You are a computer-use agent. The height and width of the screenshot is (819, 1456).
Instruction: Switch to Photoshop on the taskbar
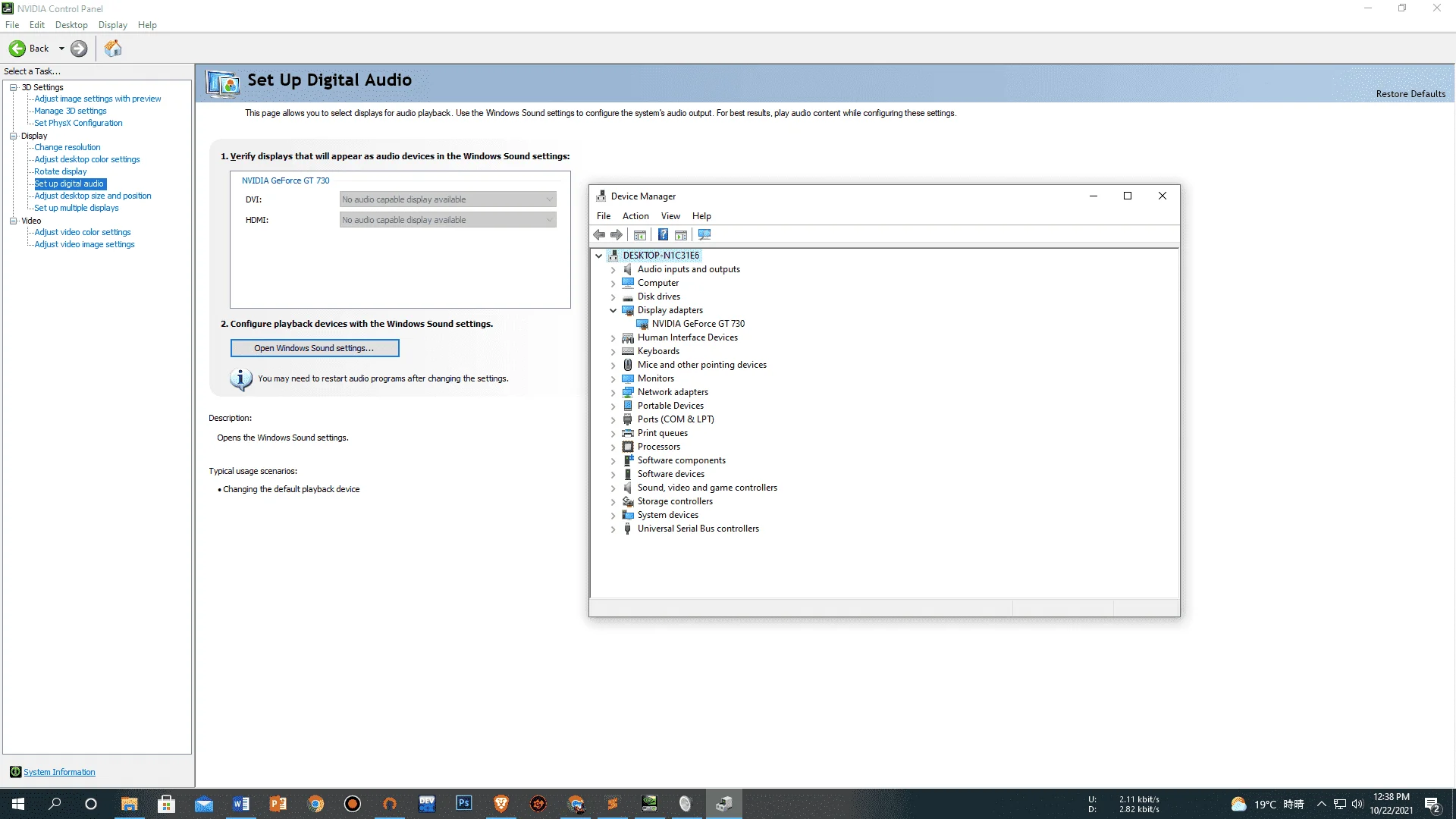464,804
